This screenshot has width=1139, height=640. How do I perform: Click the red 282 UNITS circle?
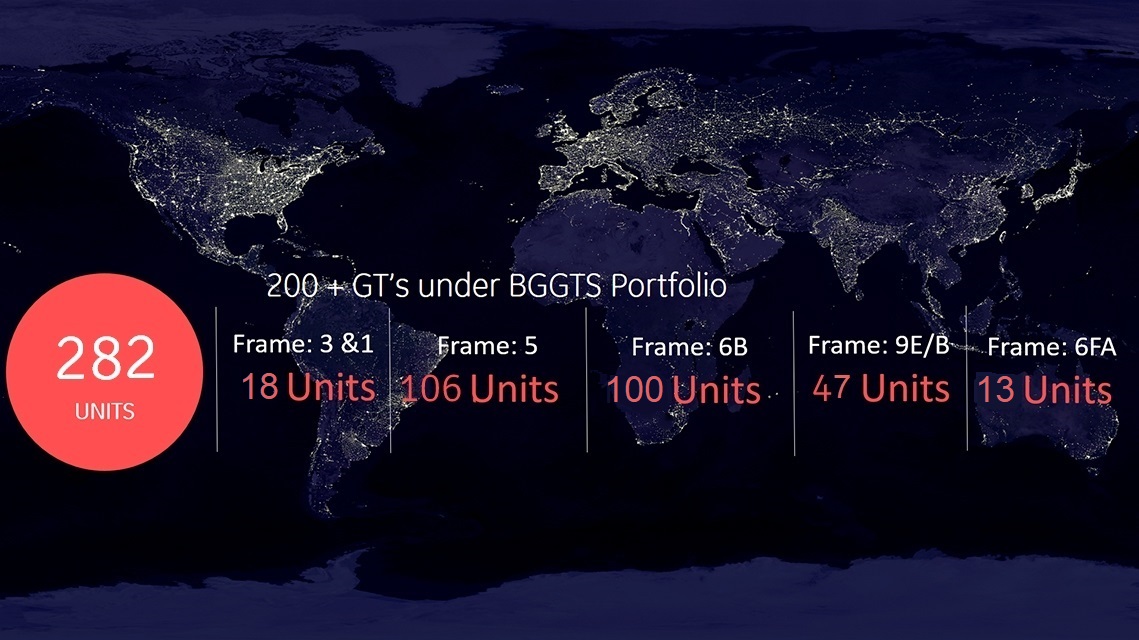[104, 372]
